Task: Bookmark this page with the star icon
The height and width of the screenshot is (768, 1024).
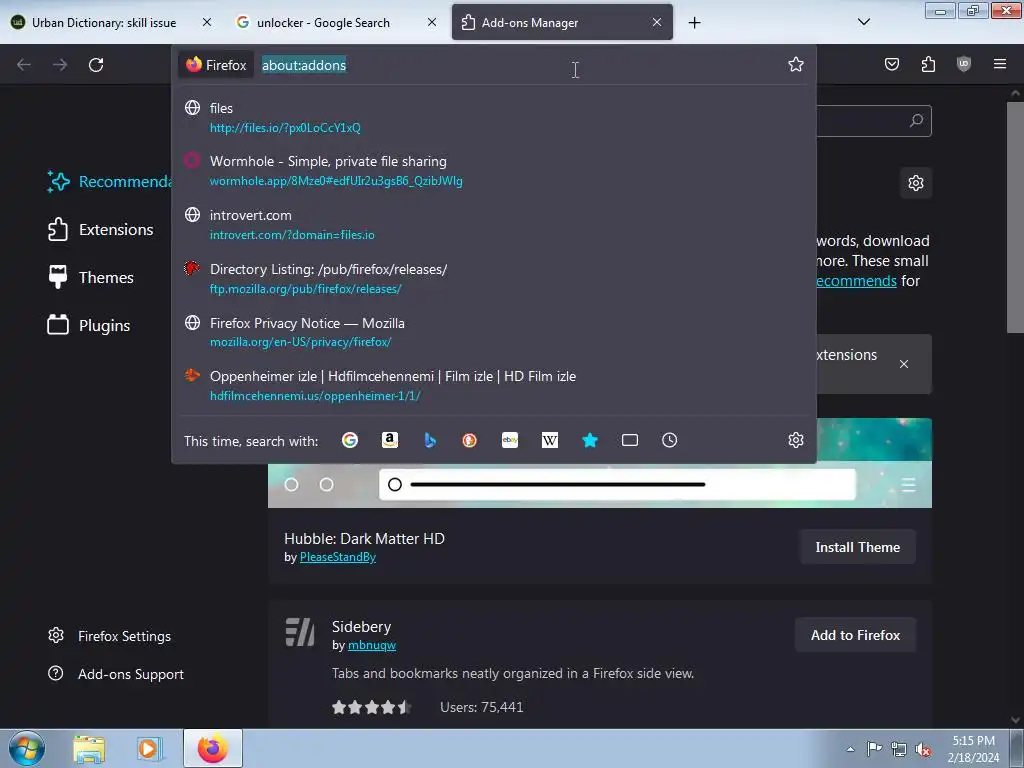Action: point(795,65)
